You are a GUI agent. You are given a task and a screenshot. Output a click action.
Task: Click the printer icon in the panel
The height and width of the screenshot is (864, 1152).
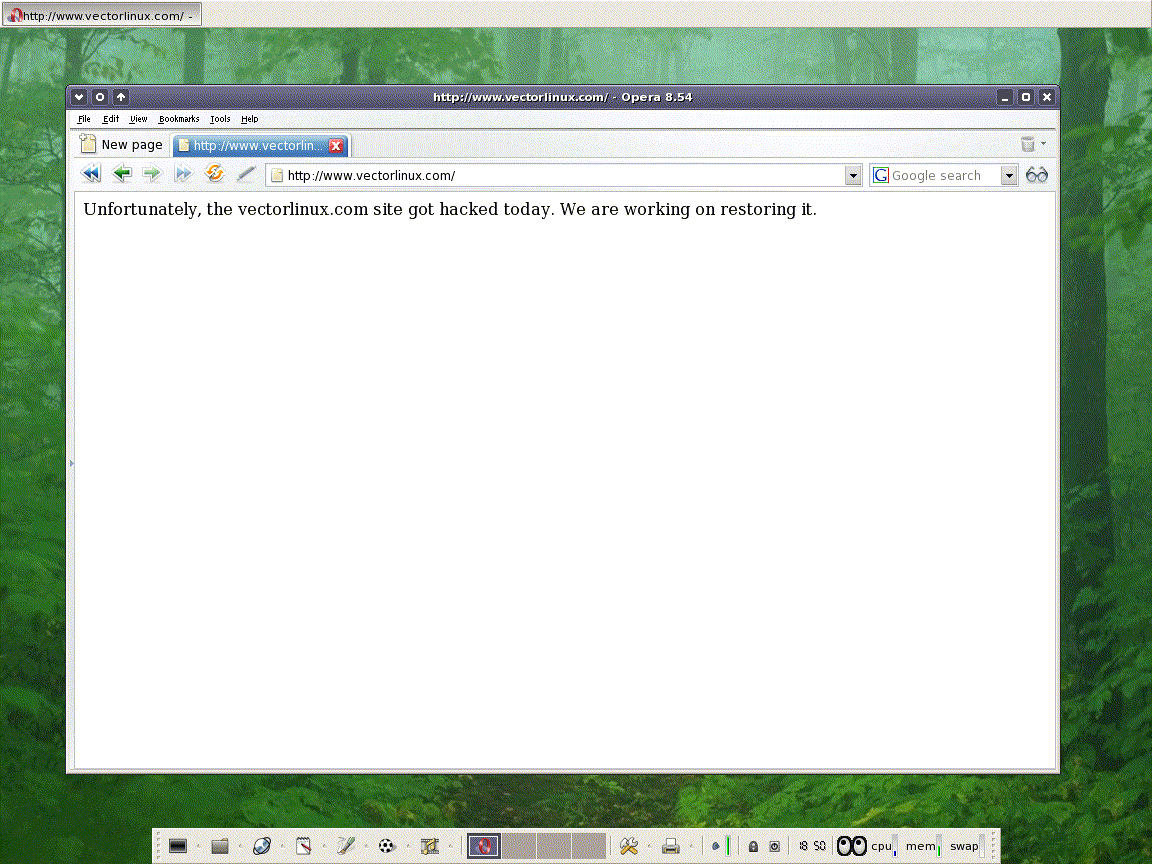[670, 846]
